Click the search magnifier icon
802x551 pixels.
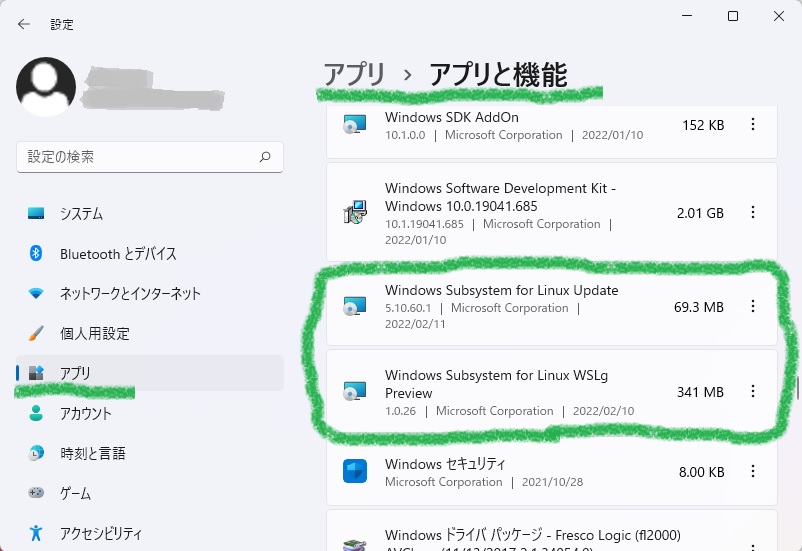265,157
